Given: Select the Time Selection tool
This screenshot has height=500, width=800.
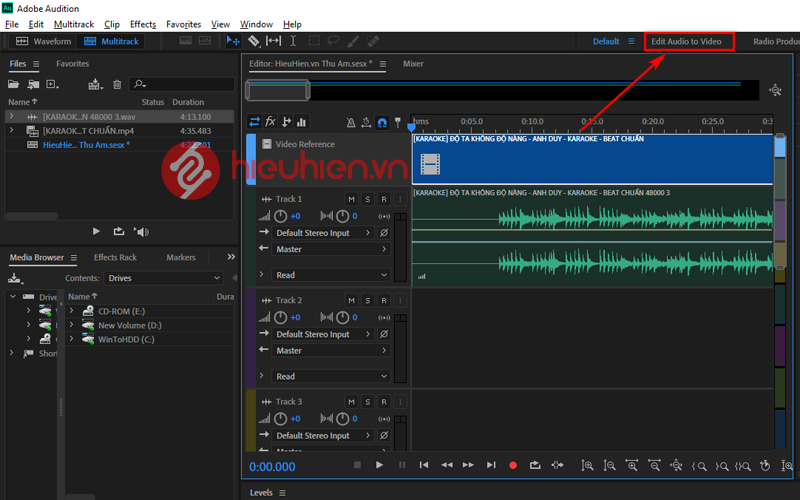Looking at the screenshot, I should [x=293, y=41].
